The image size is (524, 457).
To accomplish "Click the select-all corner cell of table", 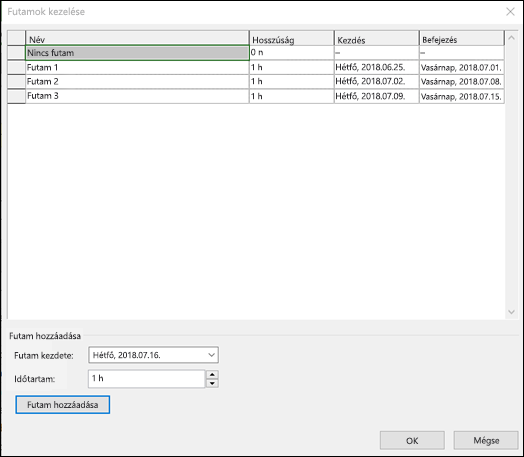I will [16, 38].
